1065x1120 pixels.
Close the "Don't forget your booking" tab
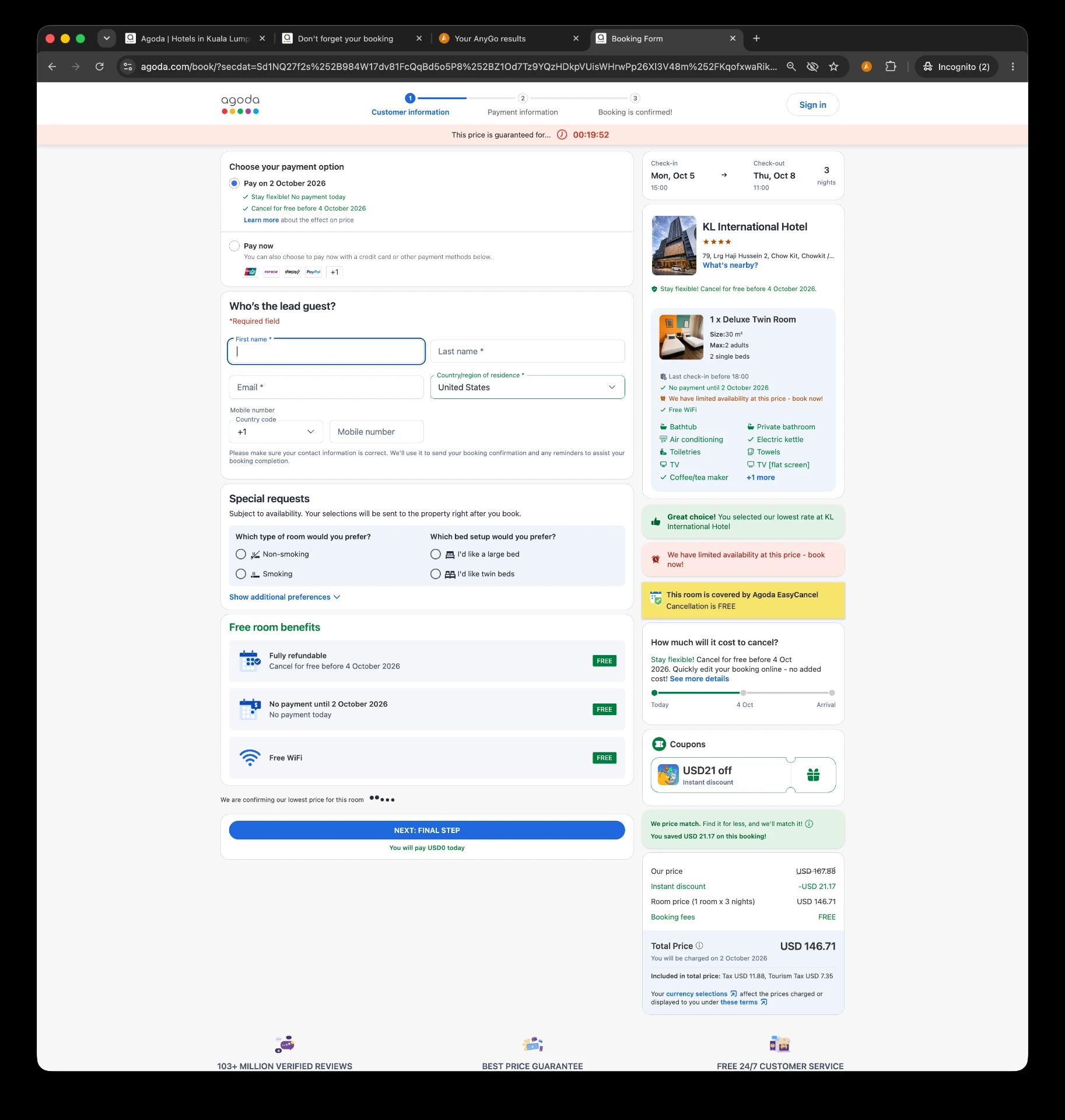coord(419,38)
